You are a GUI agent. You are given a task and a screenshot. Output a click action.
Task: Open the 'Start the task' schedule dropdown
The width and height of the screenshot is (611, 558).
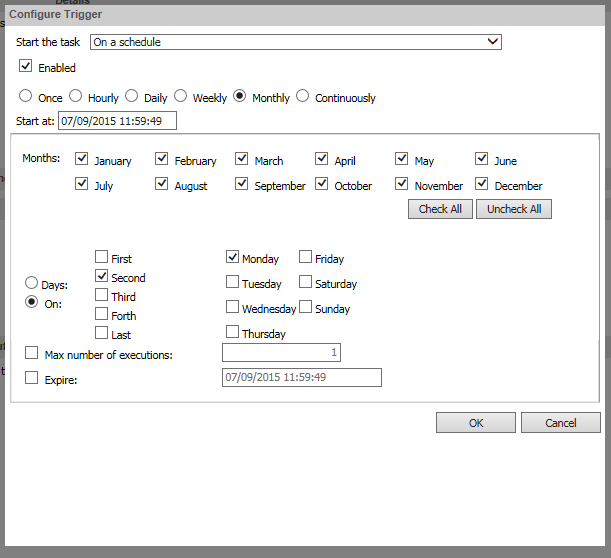(296, 42)
